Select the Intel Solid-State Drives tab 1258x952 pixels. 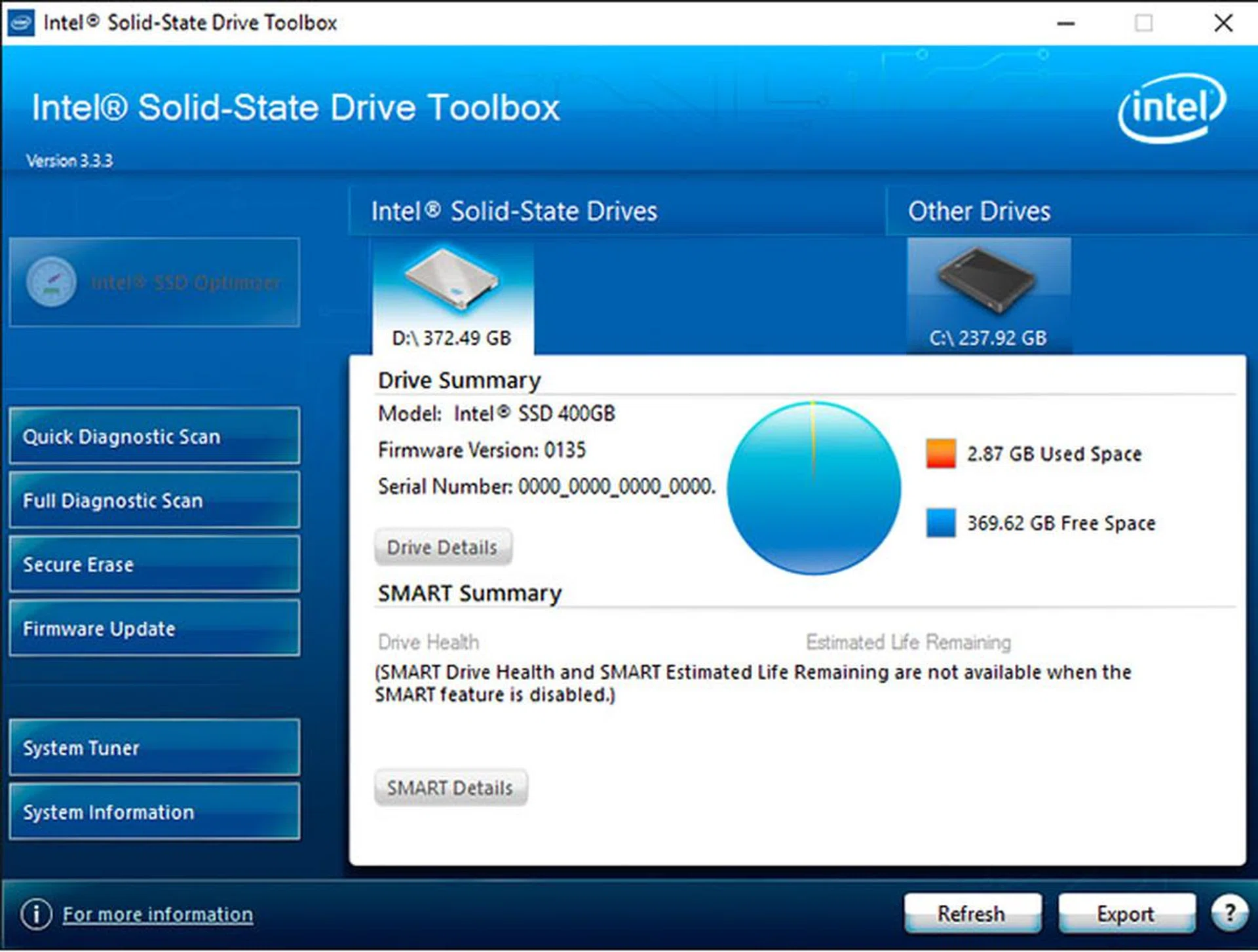pyautogui.click(x=514, y=210)
